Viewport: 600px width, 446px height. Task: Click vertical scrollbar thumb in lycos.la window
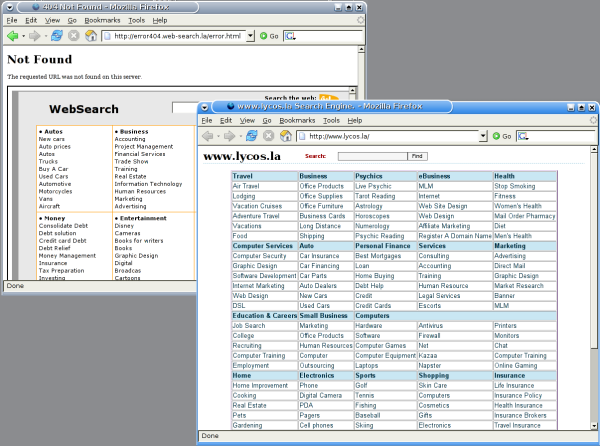click(594, 251)
